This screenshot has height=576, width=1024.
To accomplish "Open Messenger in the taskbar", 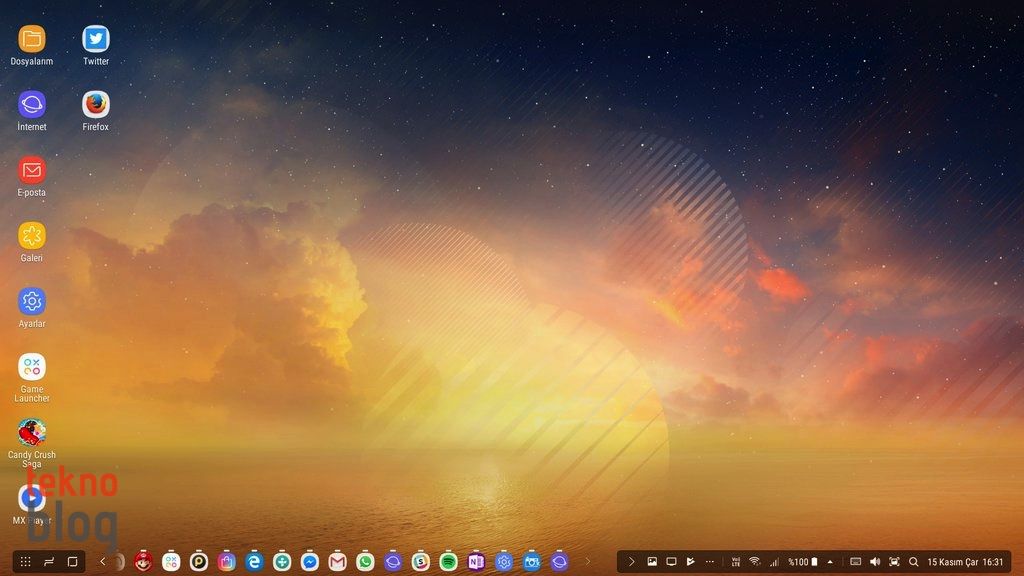I will [310, 562].
